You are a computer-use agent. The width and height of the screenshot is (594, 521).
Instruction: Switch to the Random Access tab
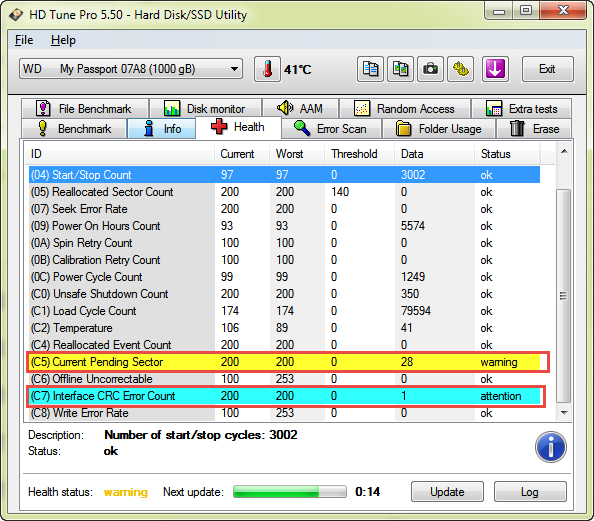point(405,109)
